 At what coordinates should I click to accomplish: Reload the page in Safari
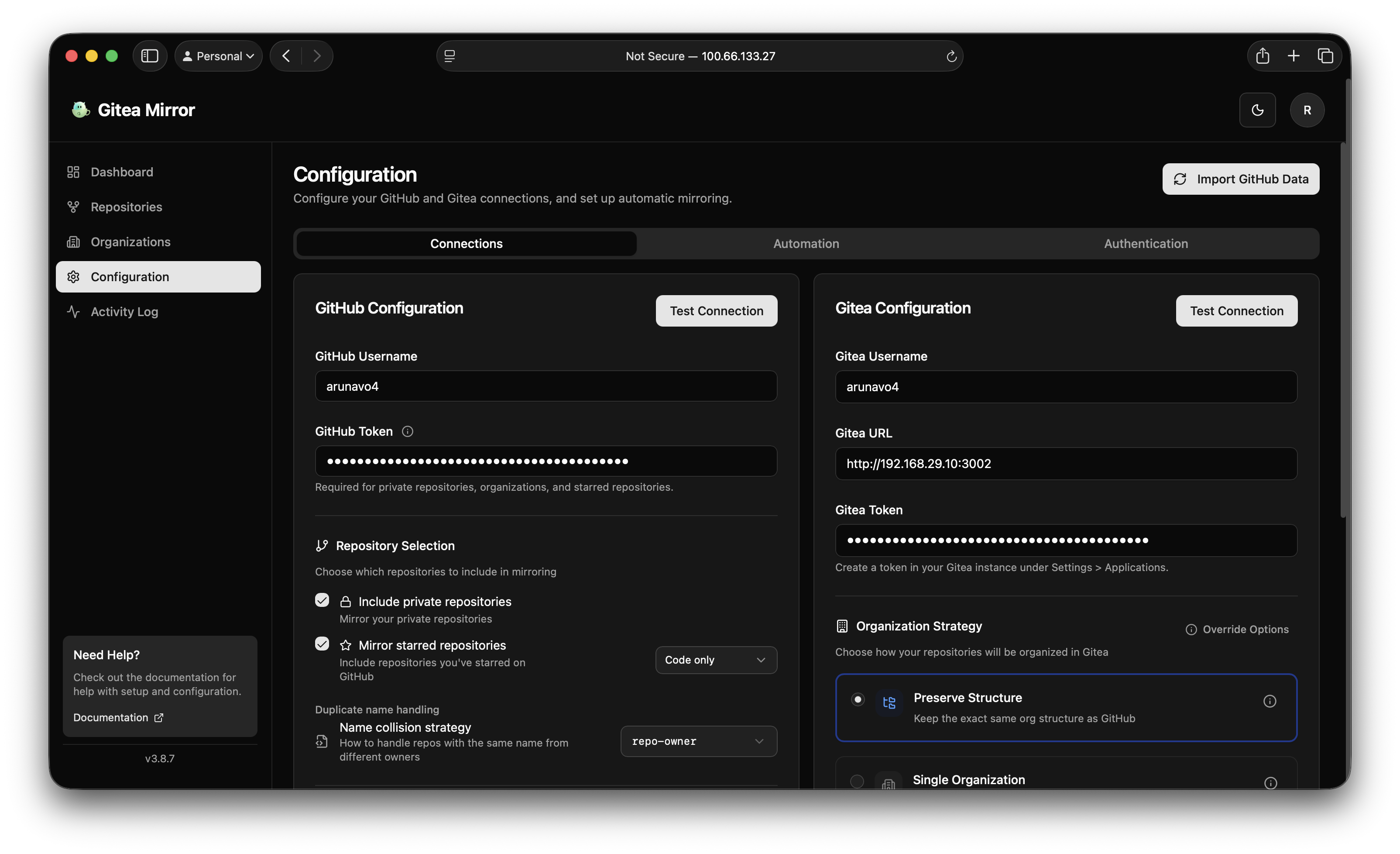coord(951,56)
